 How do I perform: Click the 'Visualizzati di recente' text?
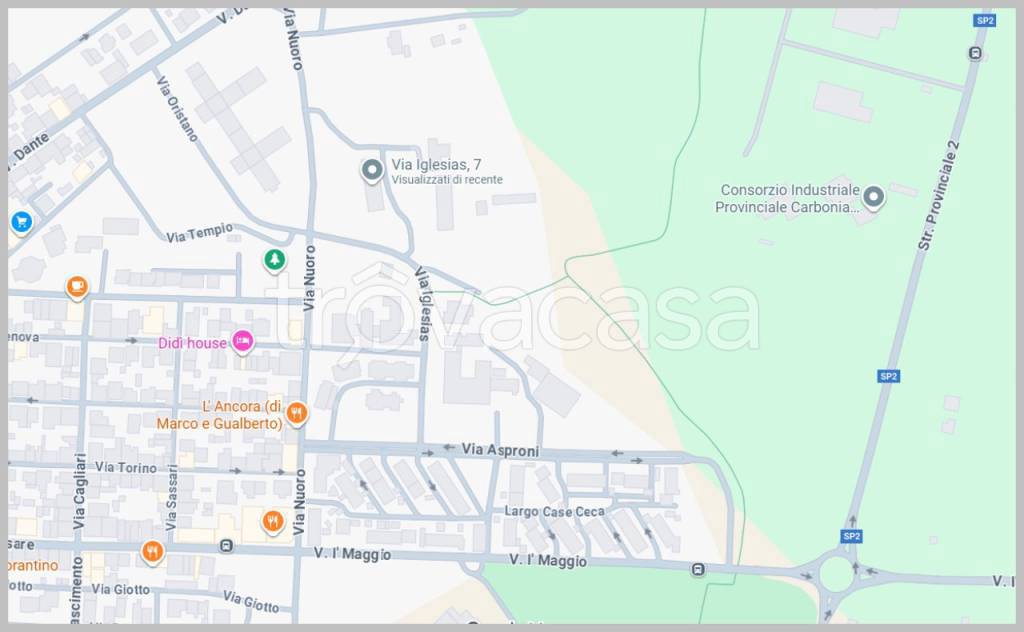(x=447, y=180)
